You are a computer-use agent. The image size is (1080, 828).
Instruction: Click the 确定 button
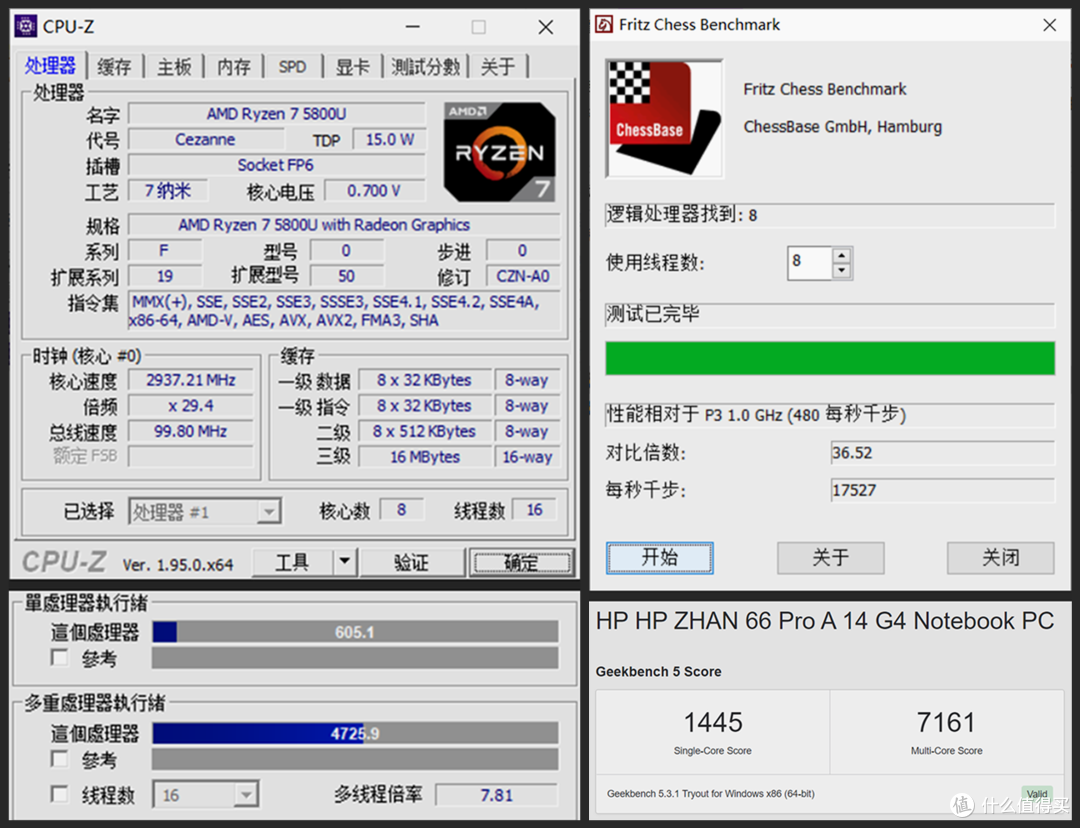[521, 563]
